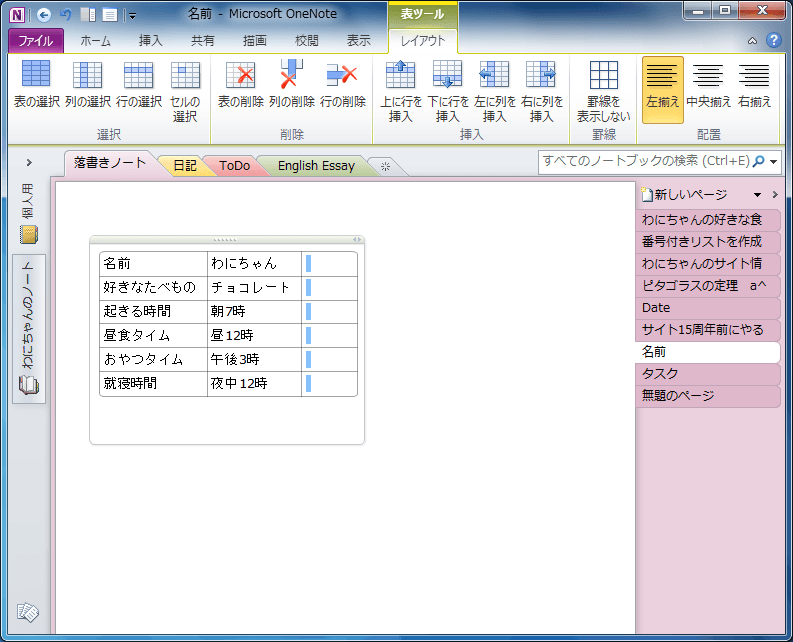Toggle left alignment (左揃え)

tap(663, 90)
